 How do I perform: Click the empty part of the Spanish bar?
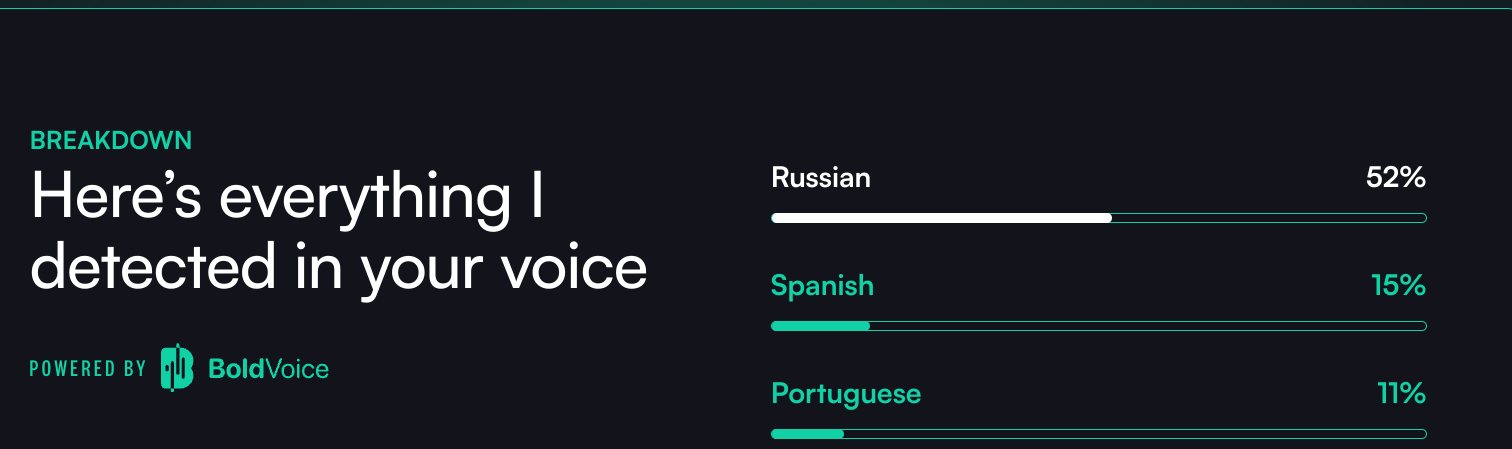(x=1148, y=326)
